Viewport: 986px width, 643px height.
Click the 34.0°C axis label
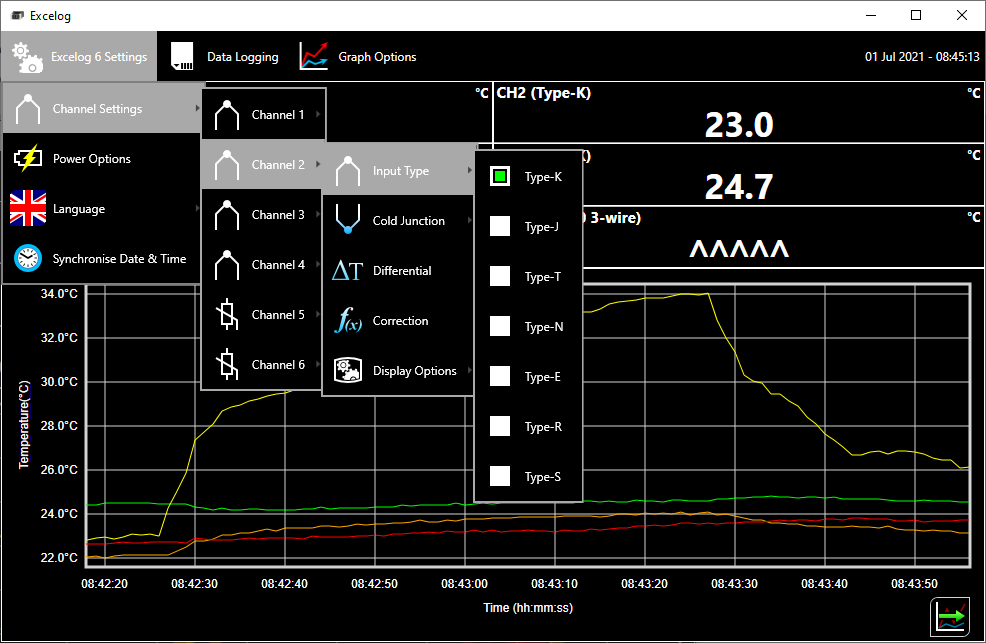[x=59, y=294]
